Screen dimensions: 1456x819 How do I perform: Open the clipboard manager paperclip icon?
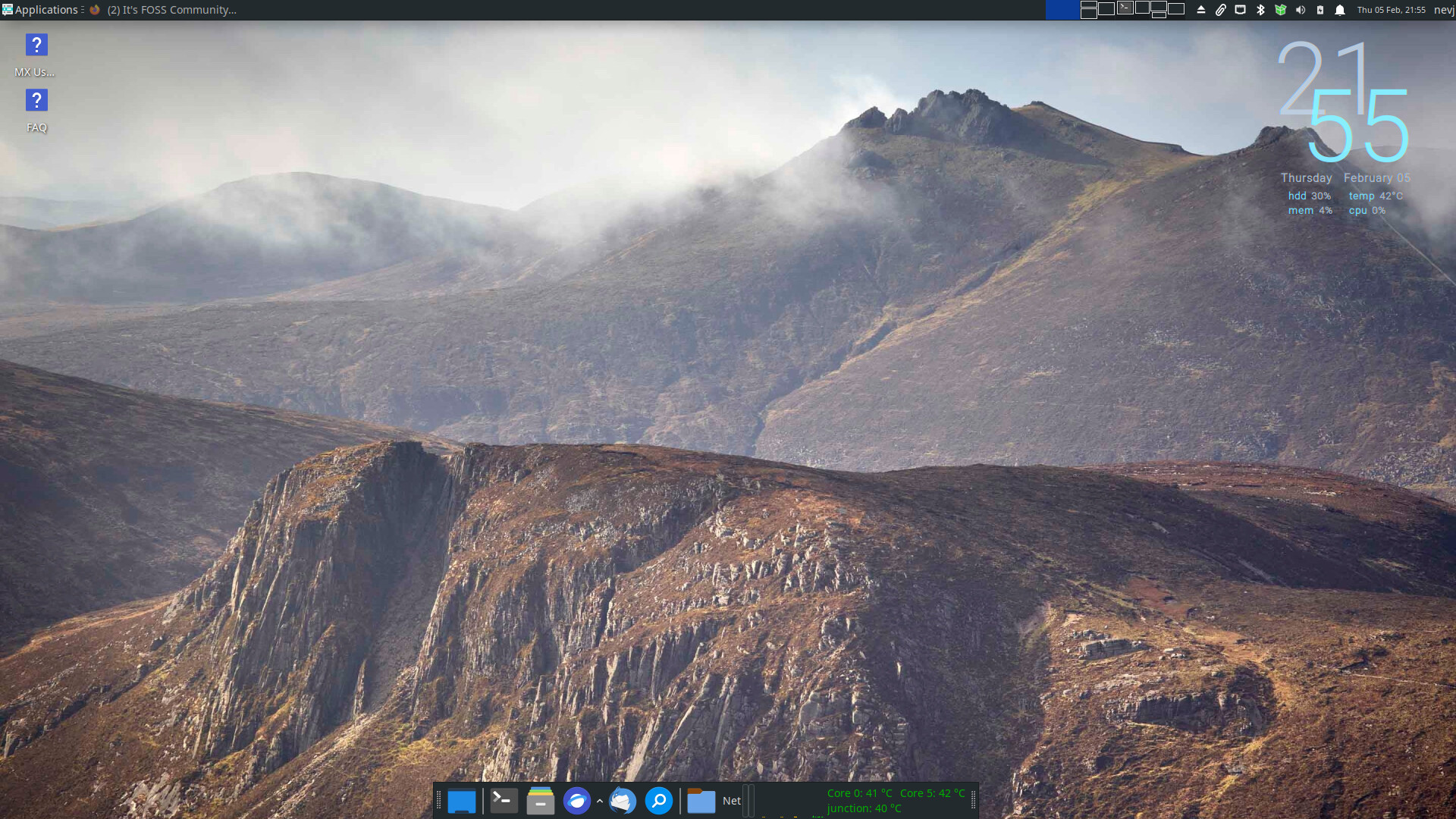point(1221,10)
